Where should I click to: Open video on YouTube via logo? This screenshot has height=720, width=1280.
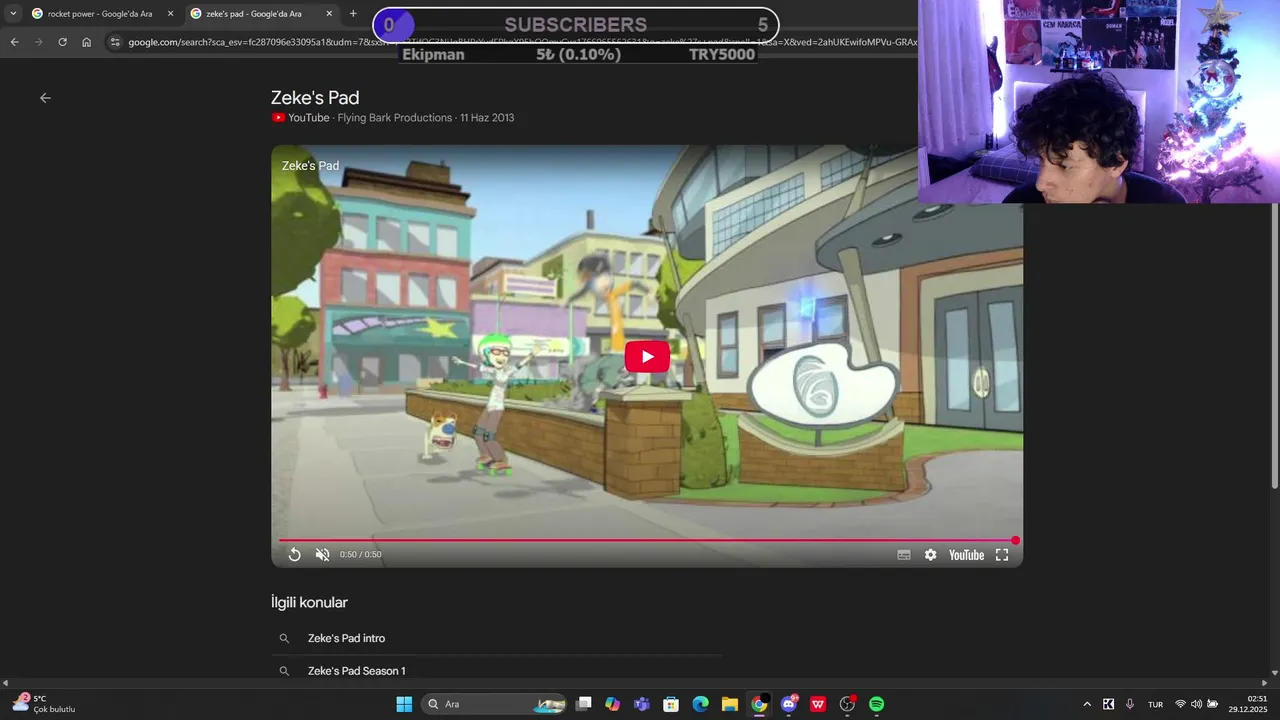[966, 555]
